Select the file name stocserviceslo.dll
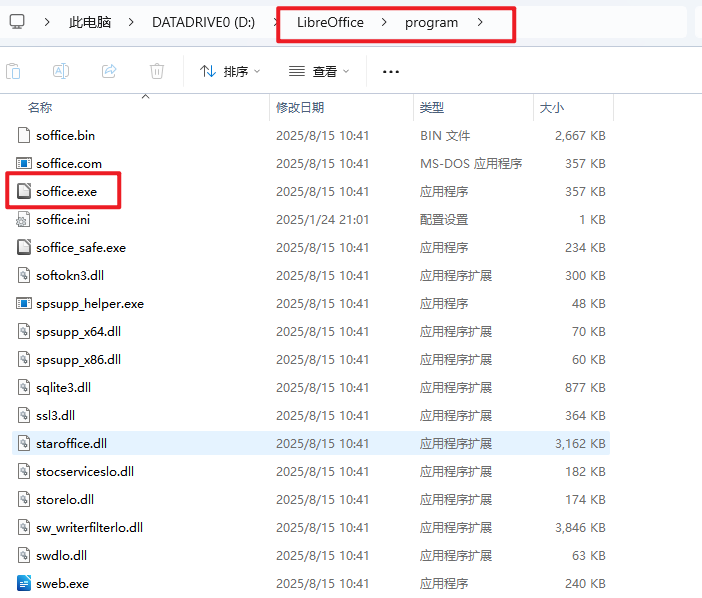Viewport: 702px width, 598px height. click(85, 472)
